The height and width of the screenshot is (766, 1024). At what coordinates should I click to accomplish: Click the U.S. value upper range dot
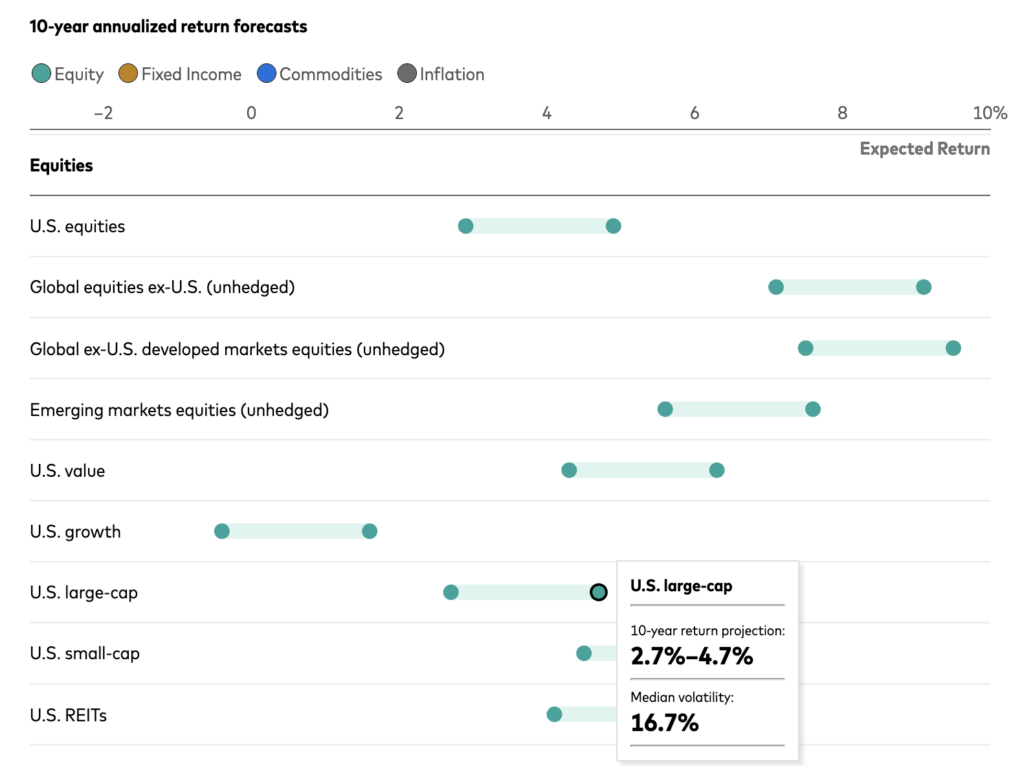(716, 470)
